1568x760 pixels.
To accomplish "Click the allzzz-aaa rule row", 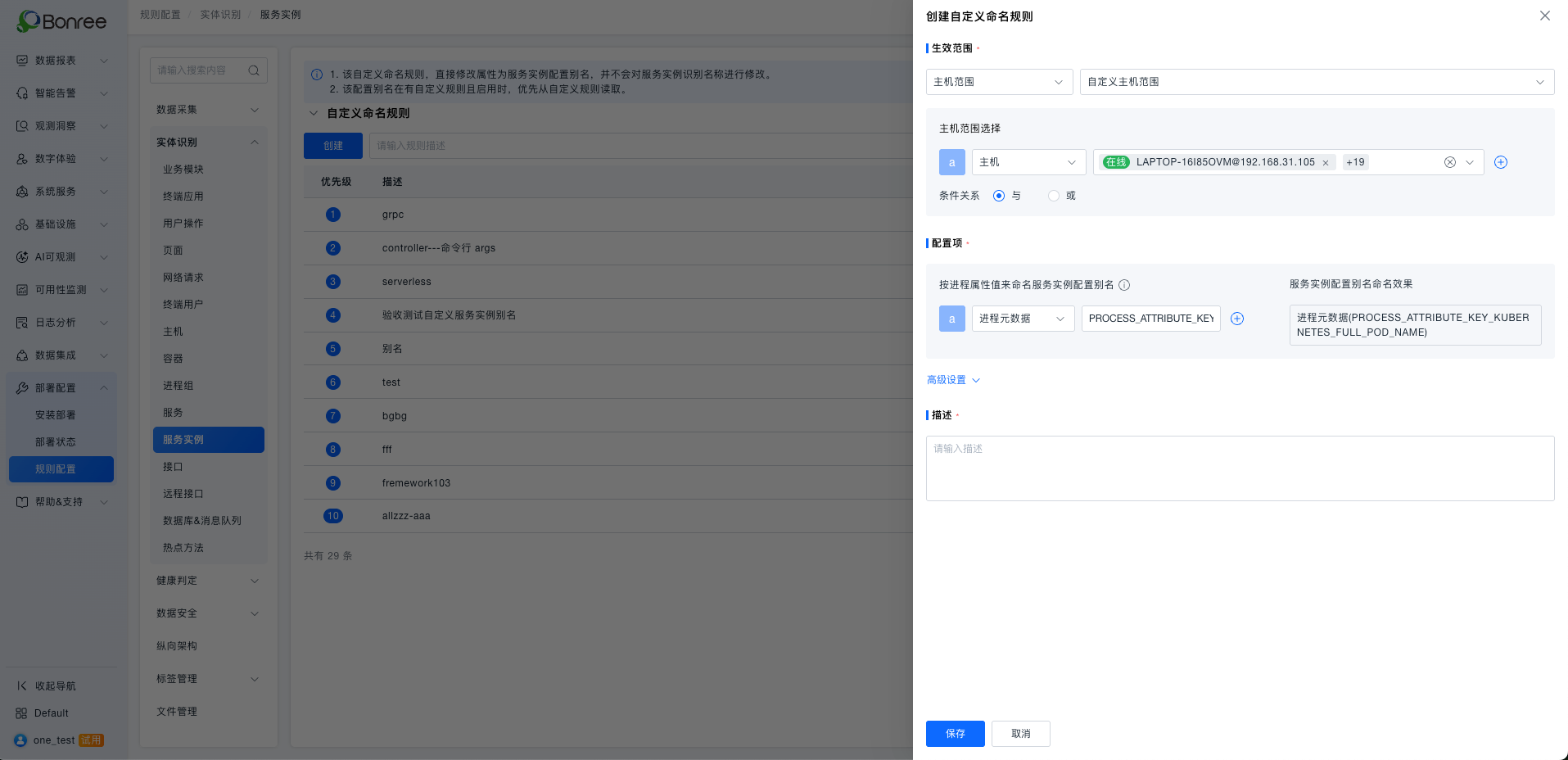I will (x=608, y=516).
